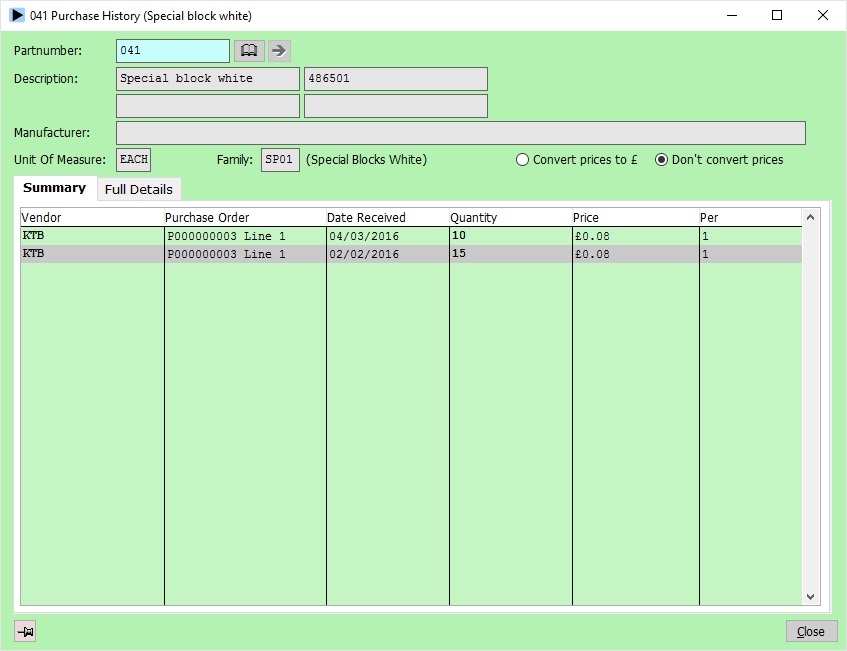The height and width of the screenshot is (651, 847).
Task: Maximize the Purchase History window
Action: (777, 15)
